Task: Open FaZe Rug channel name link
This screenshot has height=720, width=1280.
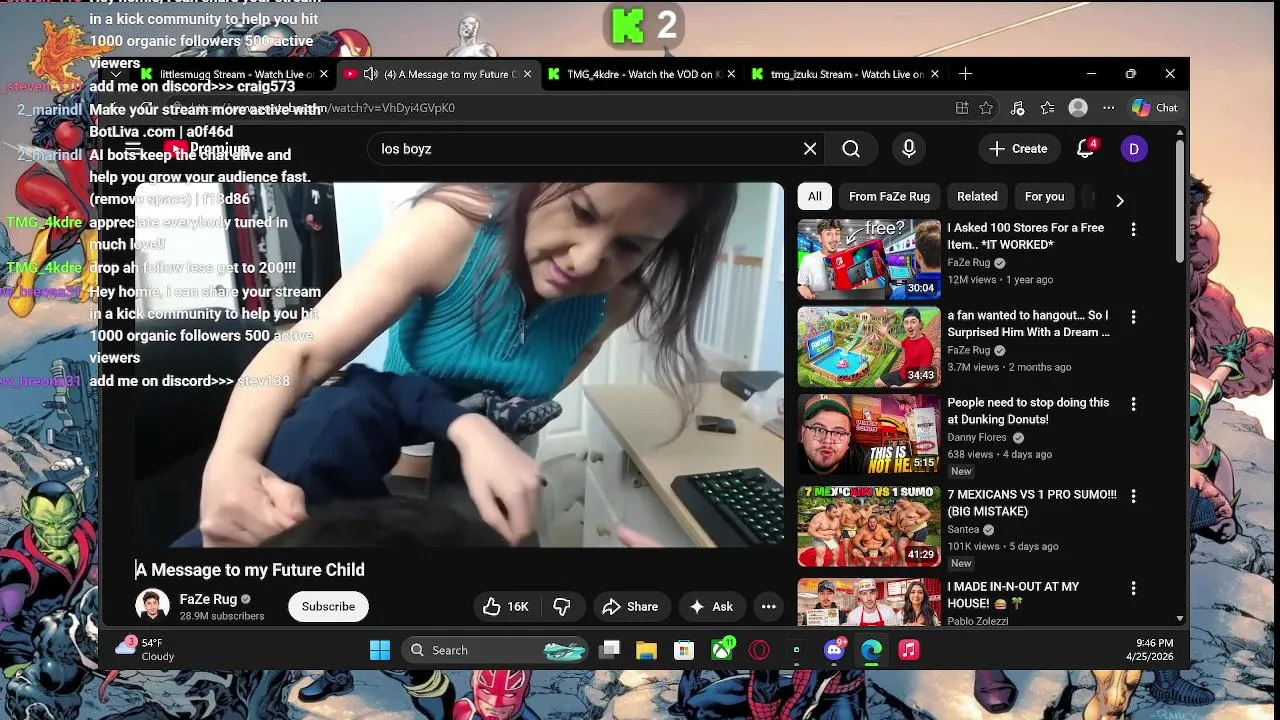Action: [x=208, y=599]
